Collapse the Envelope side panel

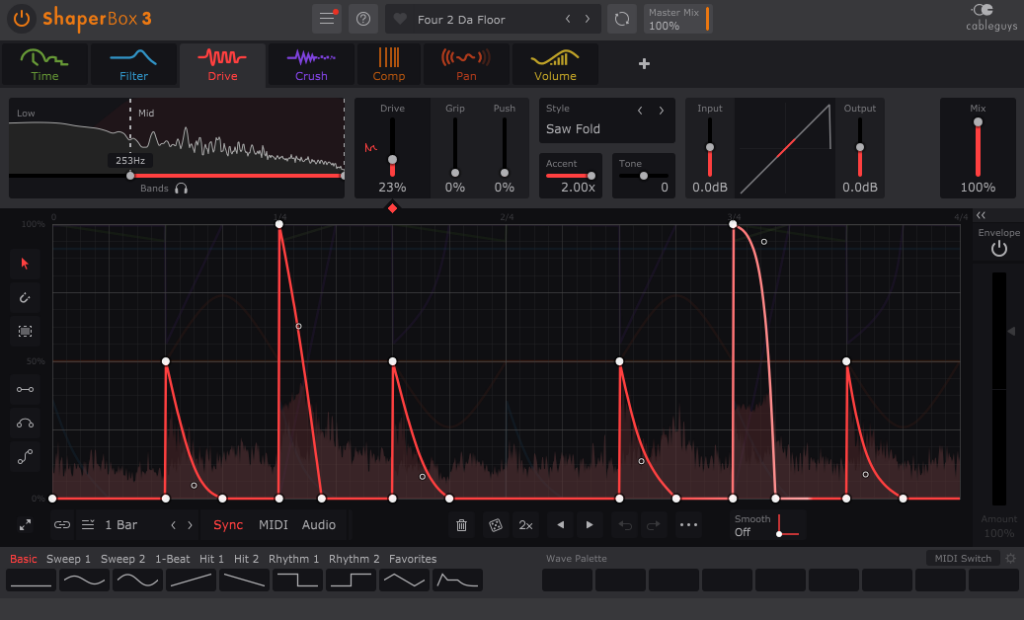(981, 215)
